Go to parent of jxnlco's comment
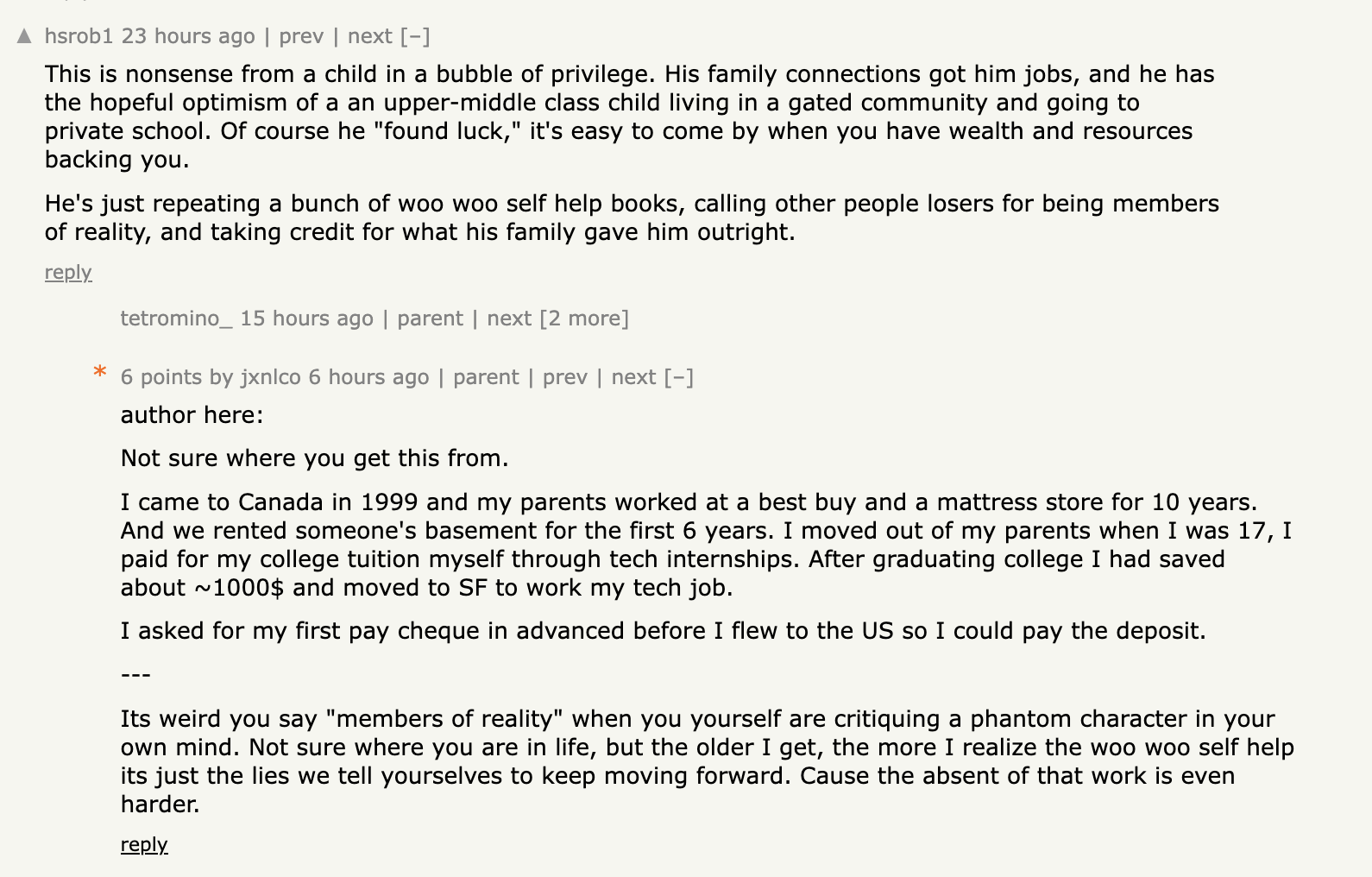 tap(486, 377)
